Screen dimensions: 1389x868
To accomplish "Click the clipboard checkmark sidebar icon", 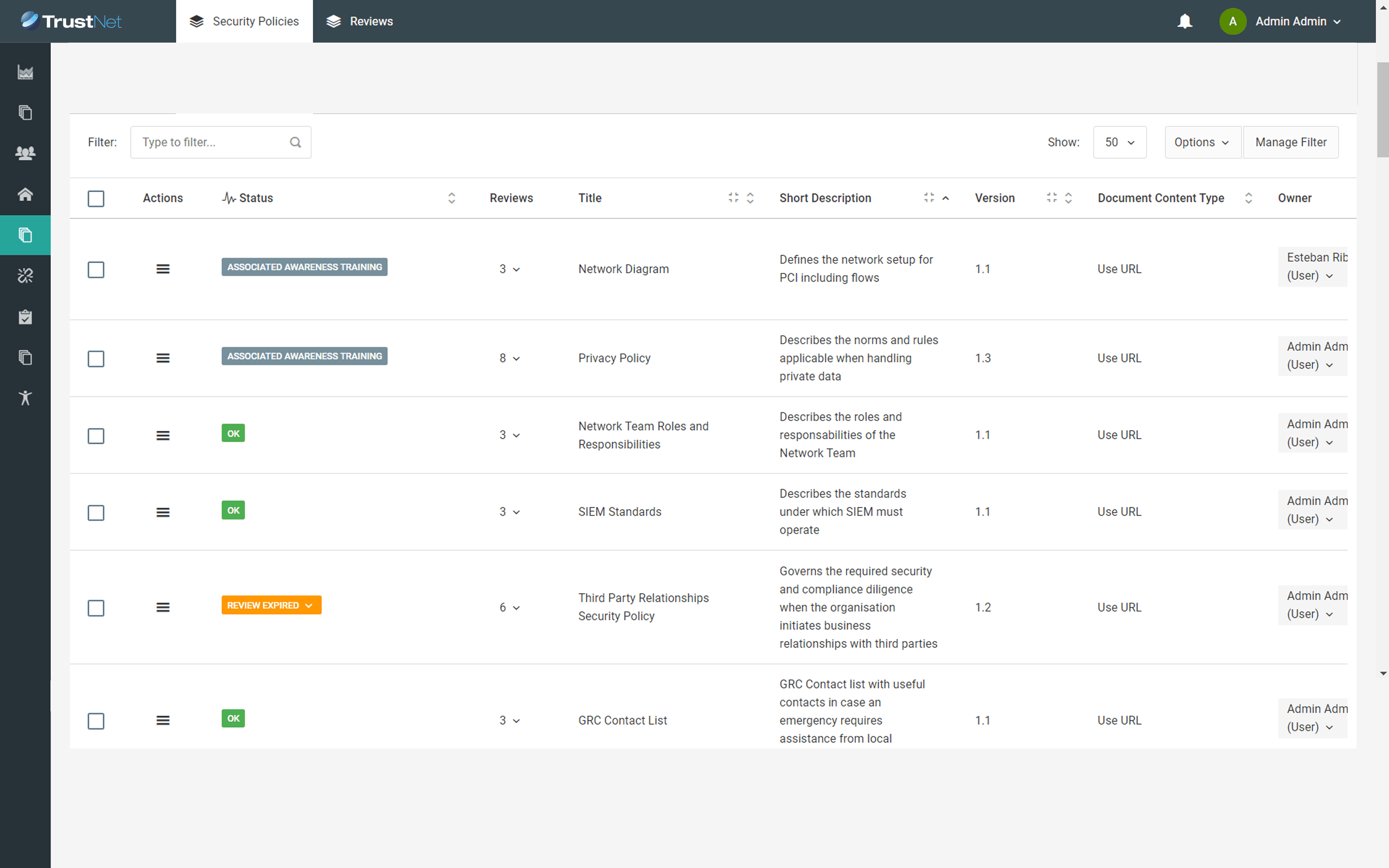I will 25,317.
